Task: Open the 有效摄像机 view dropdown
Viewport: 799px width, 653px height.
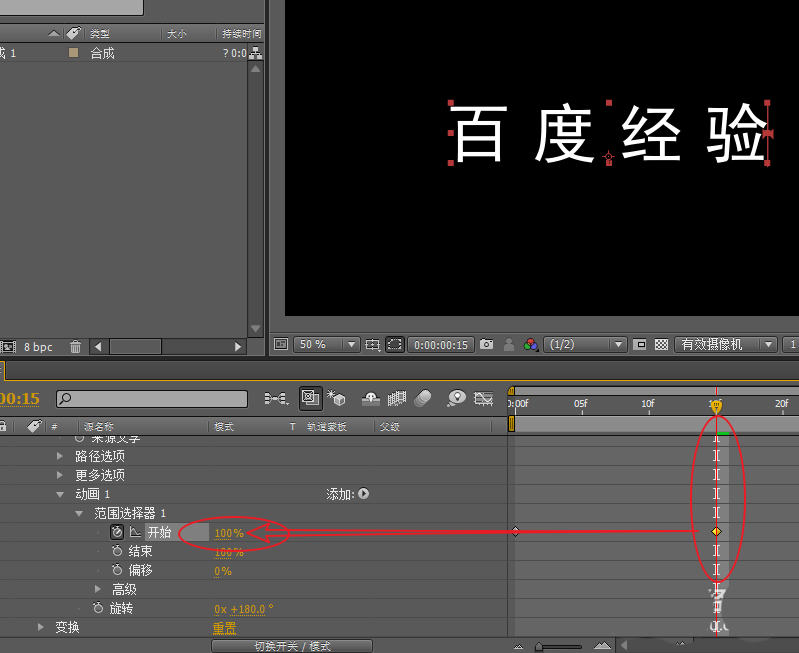Action: [x=726, y=345]
